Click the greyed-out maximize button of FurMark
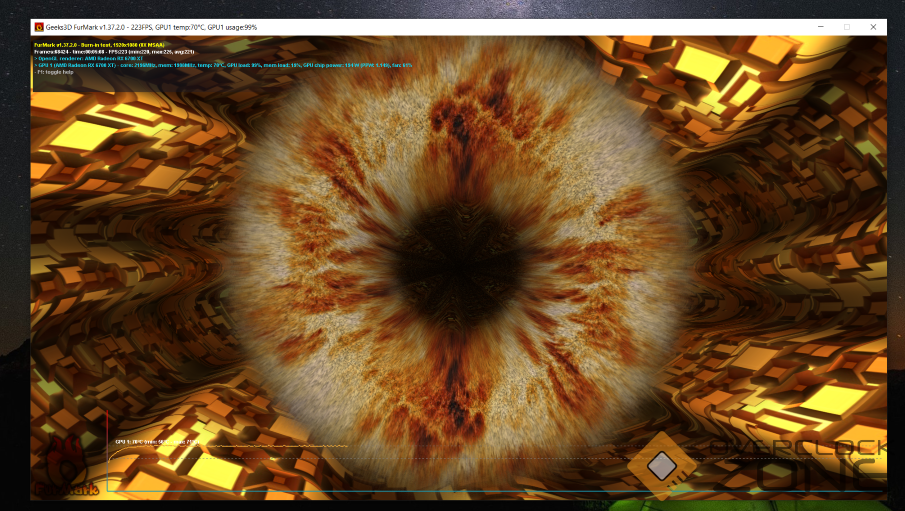Screen dimensions: 905x511 point(847,27)
